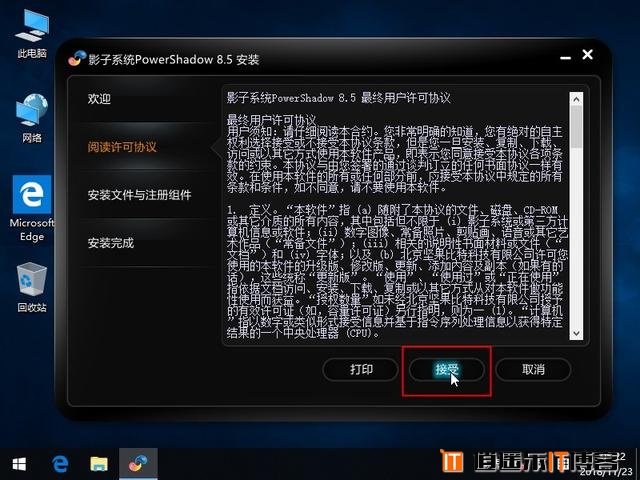Viewport: 640px width, 480px height.
Task: Open the Windows Start menu
Action: 19,464
